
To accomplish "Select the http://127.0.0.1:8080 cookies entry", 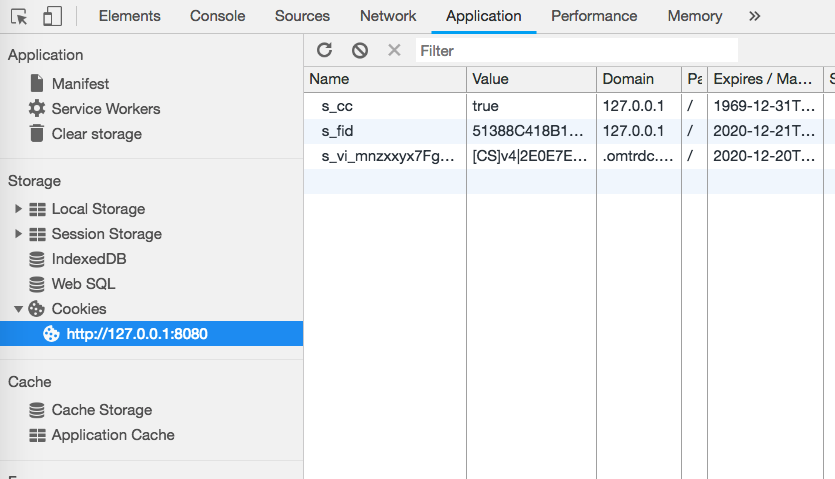I will tap(137, 334).
